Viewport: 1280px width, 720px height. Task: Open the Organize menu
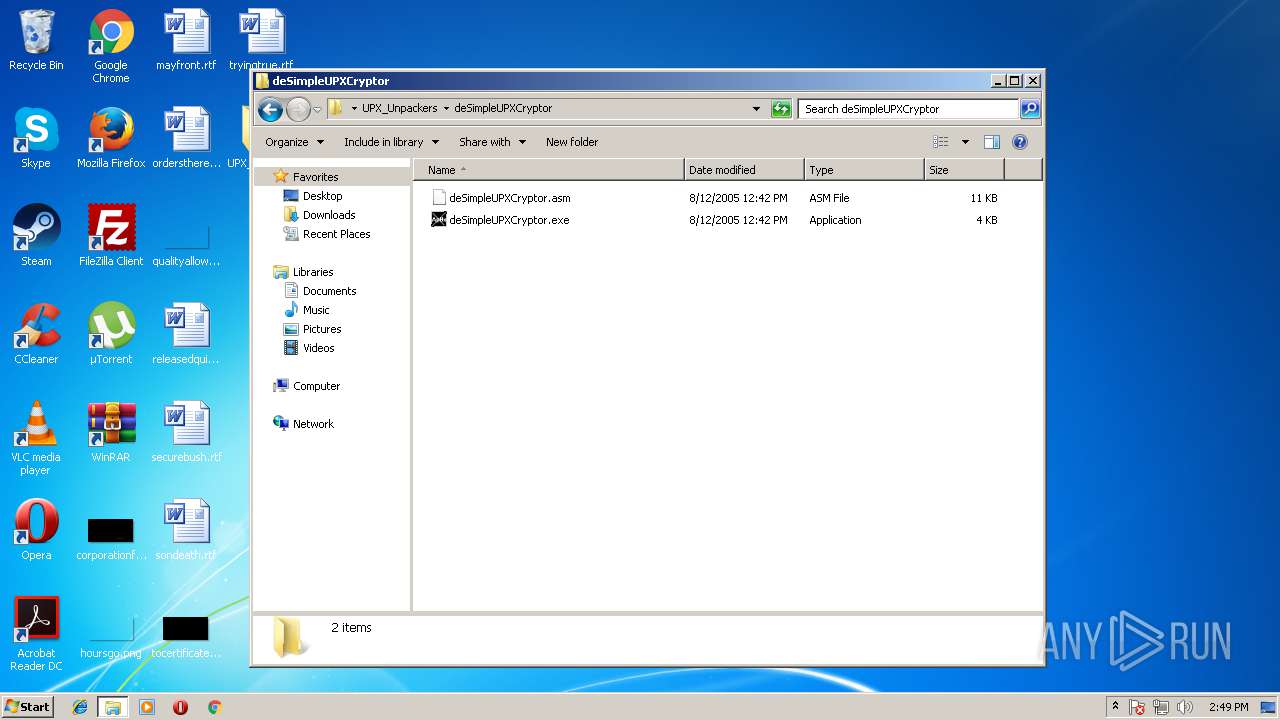pyautogui.click(x=294, y=142)
